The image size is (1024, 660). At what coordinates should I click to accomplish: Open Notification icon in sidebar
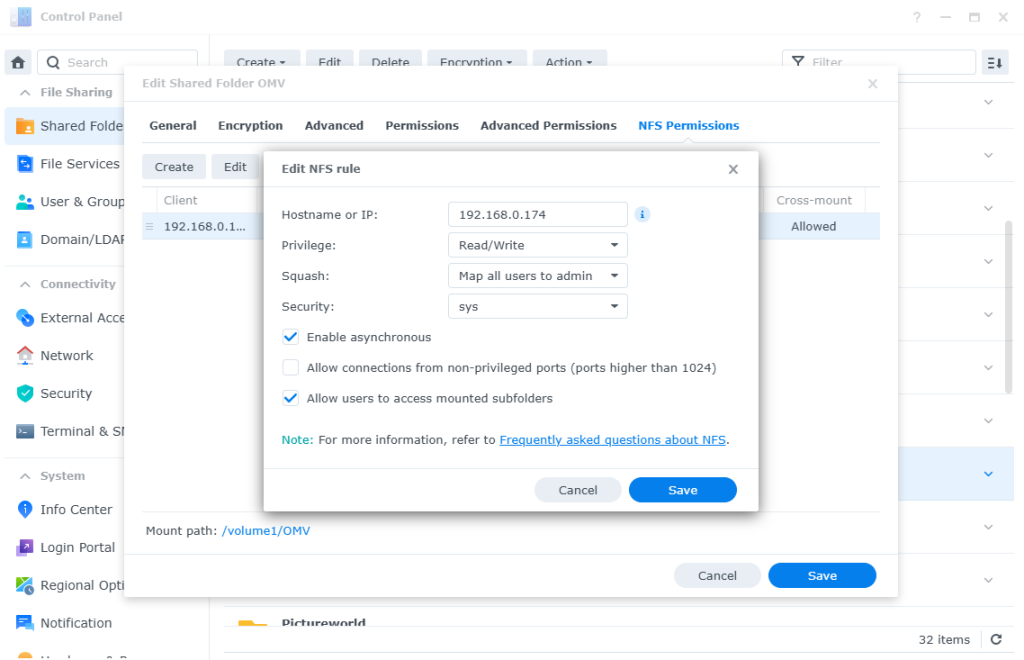(25, 623)
